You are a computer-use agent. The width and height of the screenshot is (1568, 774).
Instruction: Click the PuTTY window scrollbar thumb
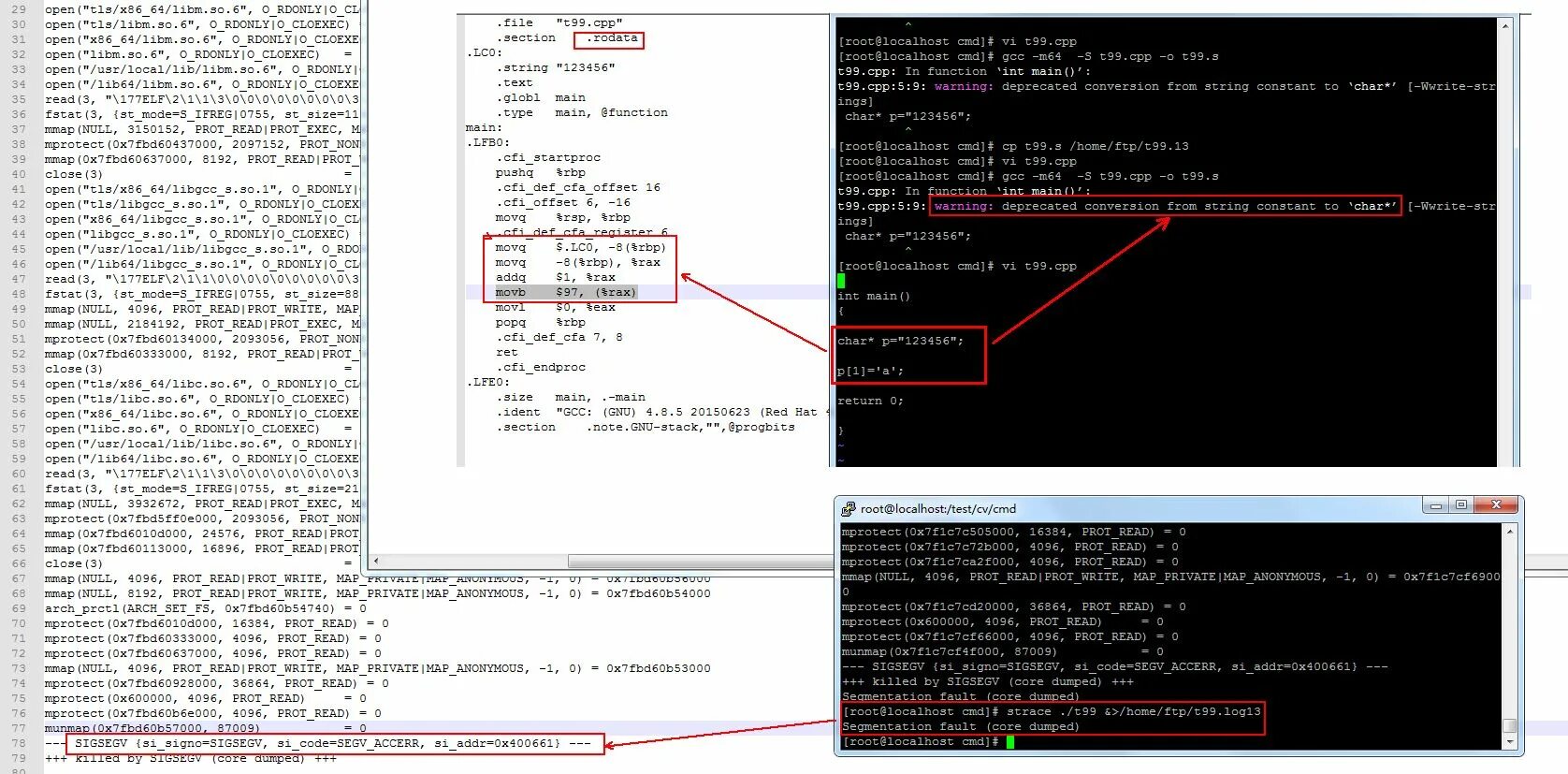click(x=1509, y=725)
